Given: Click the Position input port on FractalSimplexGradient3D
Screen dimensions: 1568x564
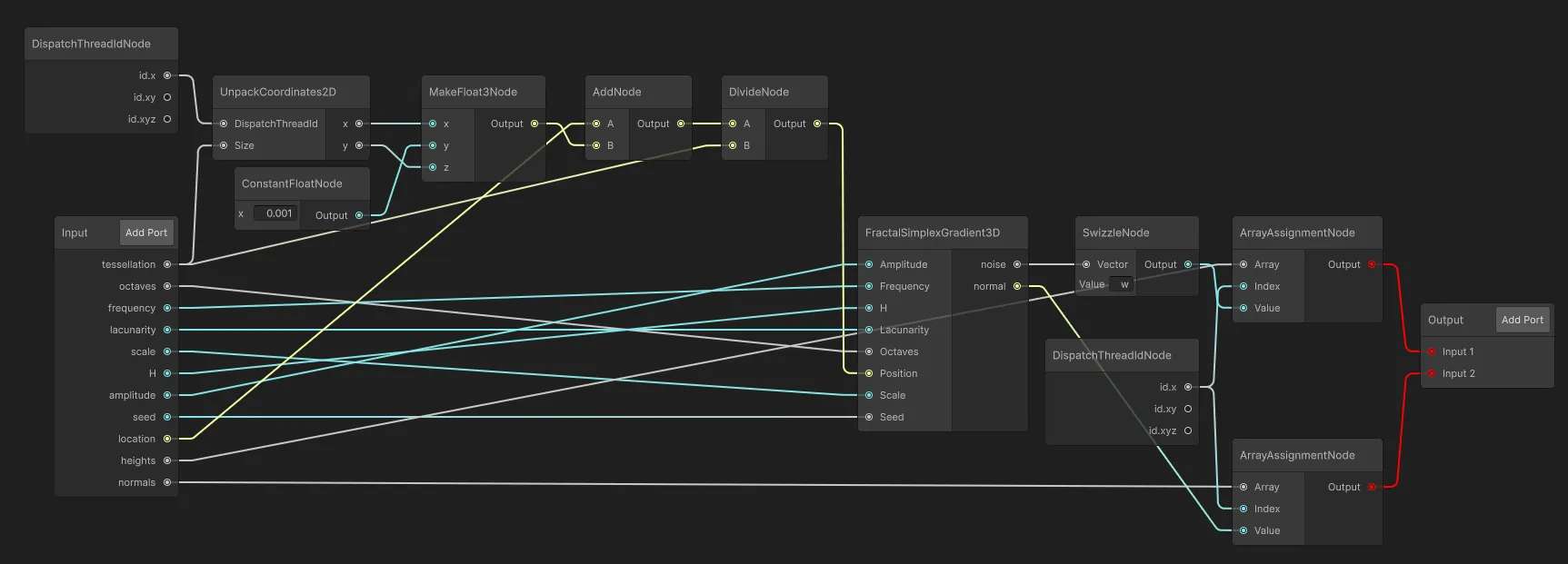Looking at the screenshot, I should [869, 373].
